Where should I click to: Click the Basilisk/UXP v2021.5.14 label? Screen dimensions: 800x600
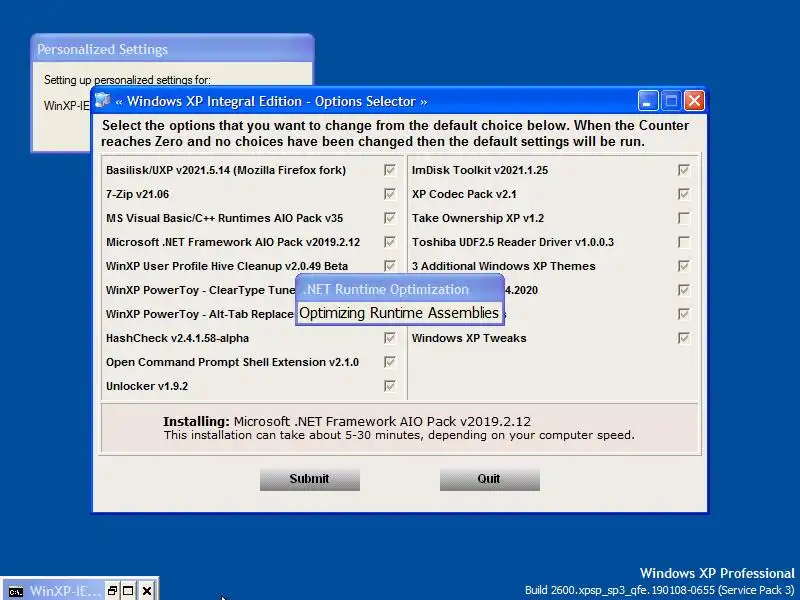(x=226, y=170)
